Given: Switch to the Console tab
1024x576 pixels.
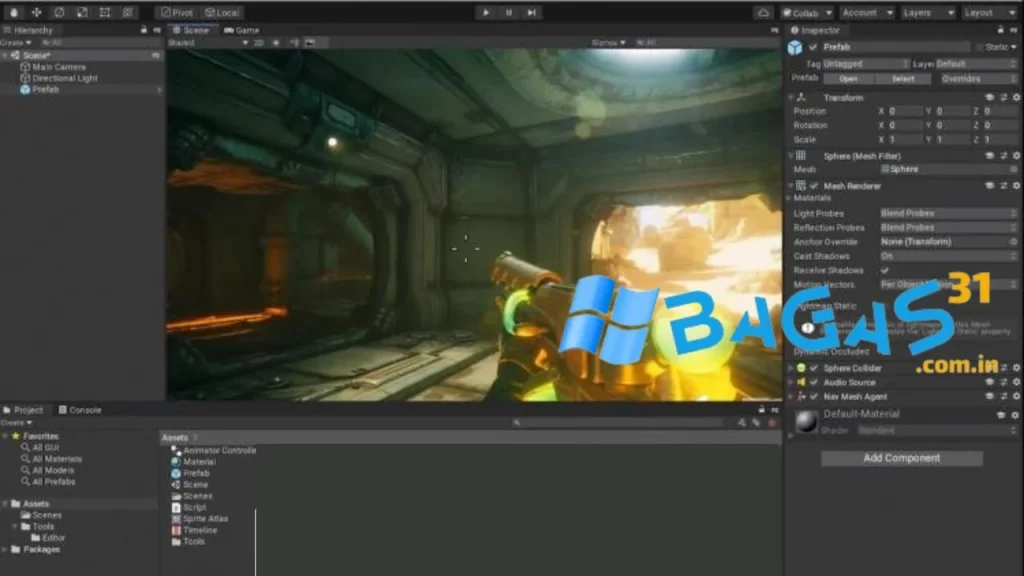Looking at the screenshot, I should [x=80, y=410].
